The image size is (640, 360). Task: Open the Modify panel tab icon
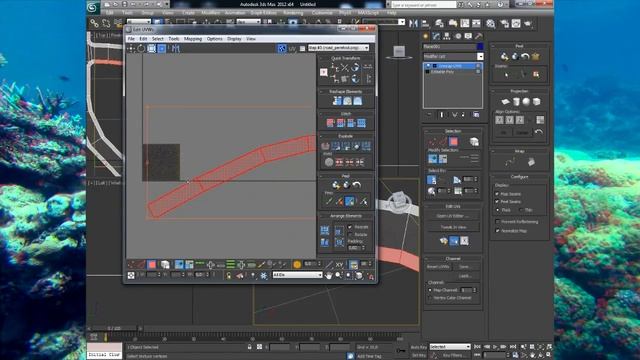436,36
